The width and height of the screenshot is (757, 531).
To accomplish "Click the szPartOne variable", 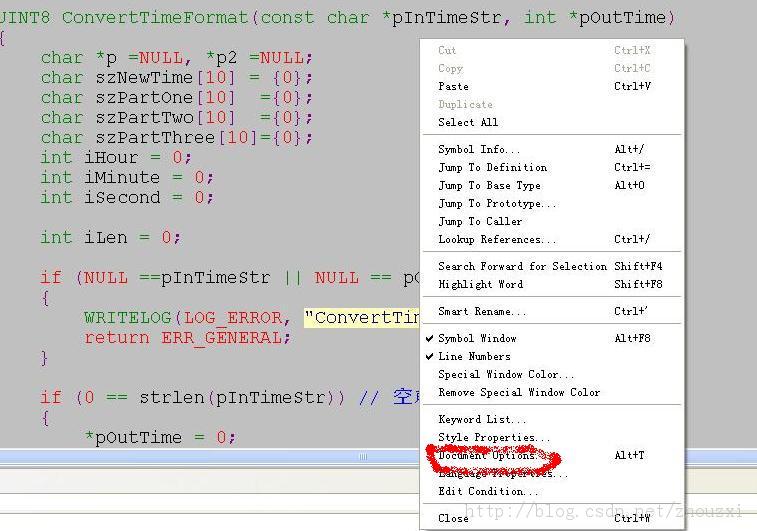I will click(x=144, y=98).
